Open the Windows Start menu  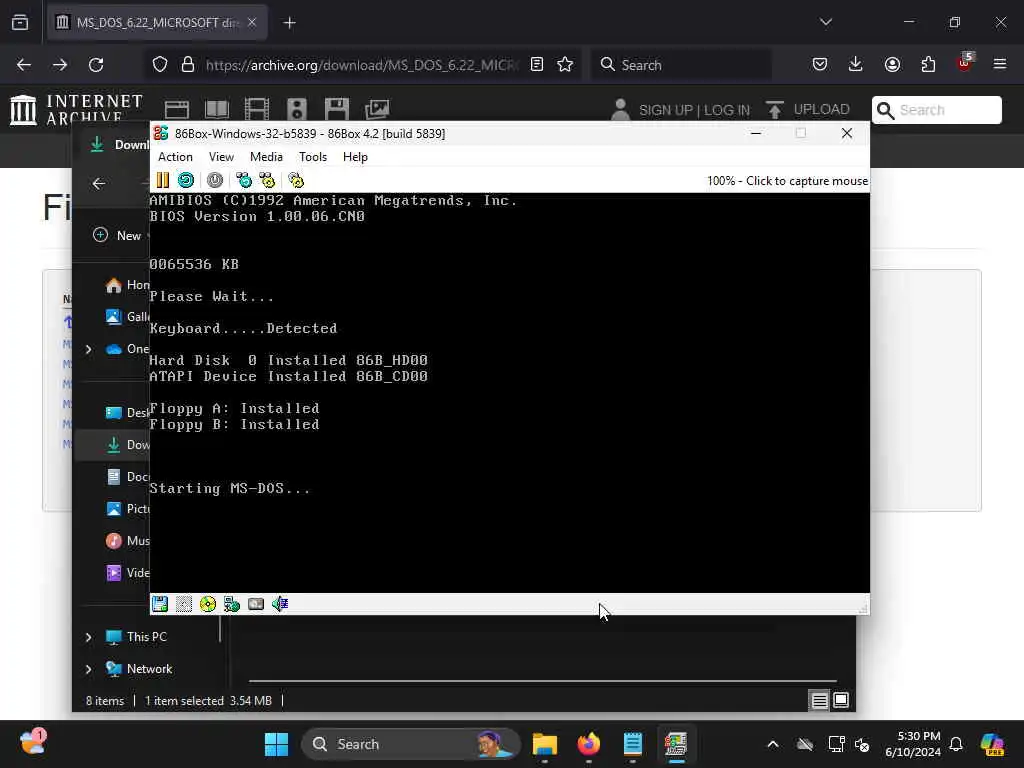click(276, 744)
